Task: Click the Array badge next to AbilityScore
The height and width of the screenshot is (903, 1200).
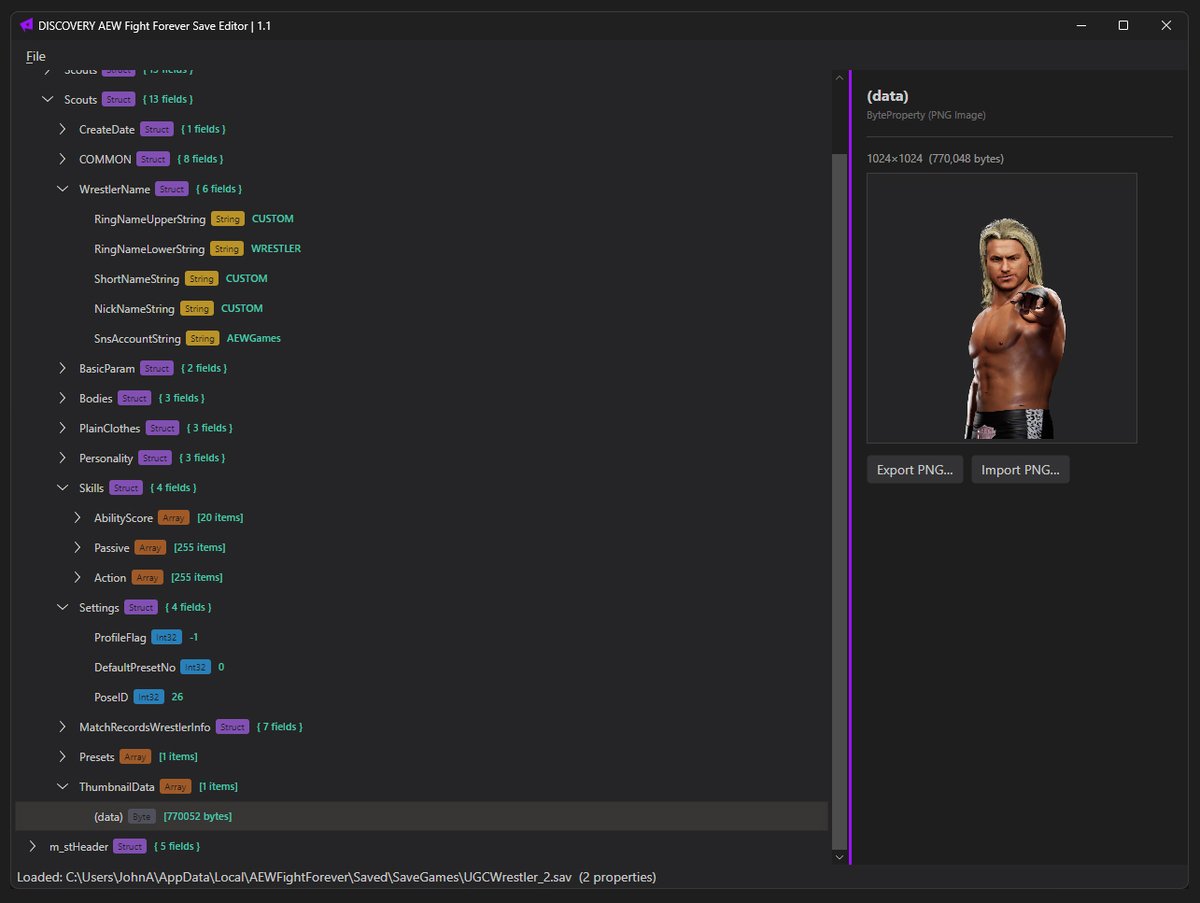Action: [x=174, y=518]
